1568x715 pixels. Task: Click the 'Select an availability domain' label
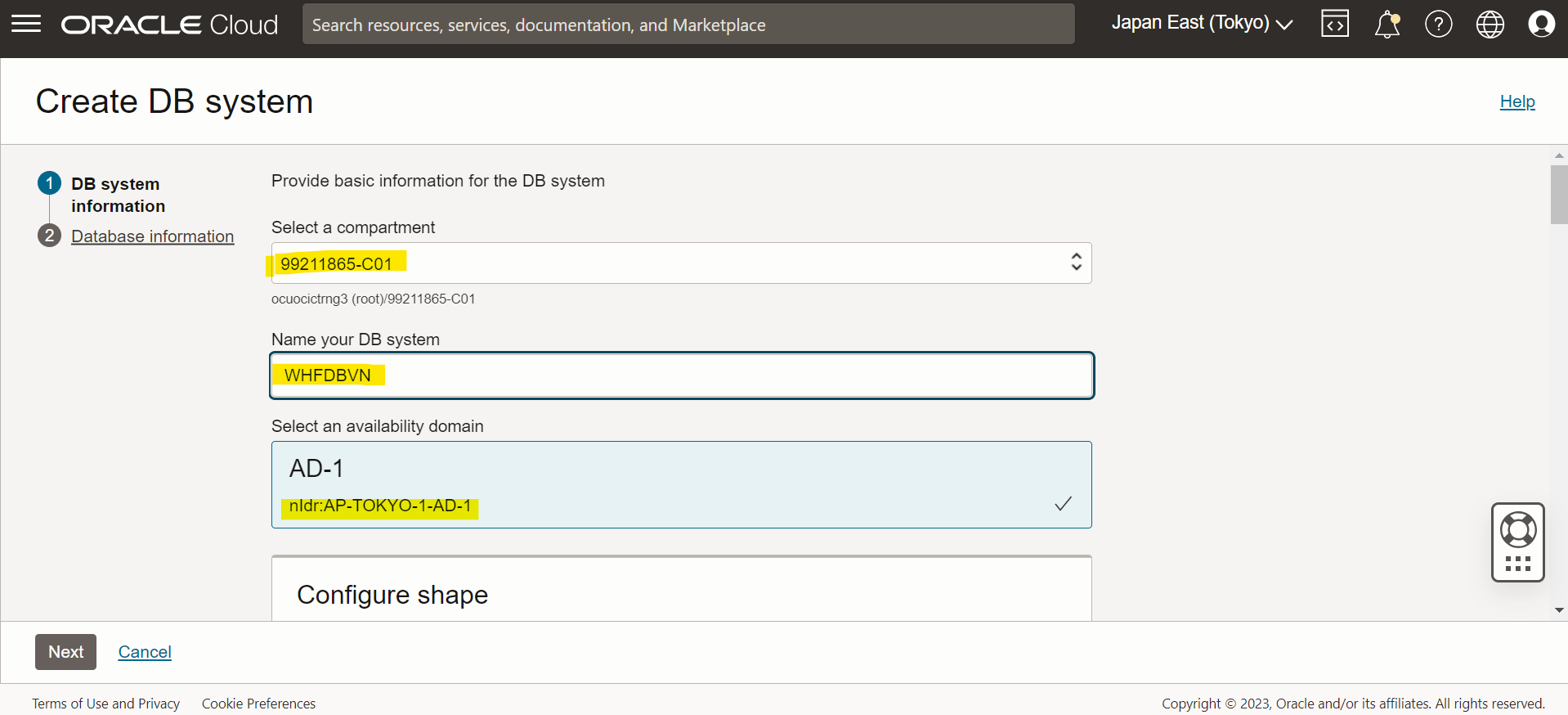378,426
